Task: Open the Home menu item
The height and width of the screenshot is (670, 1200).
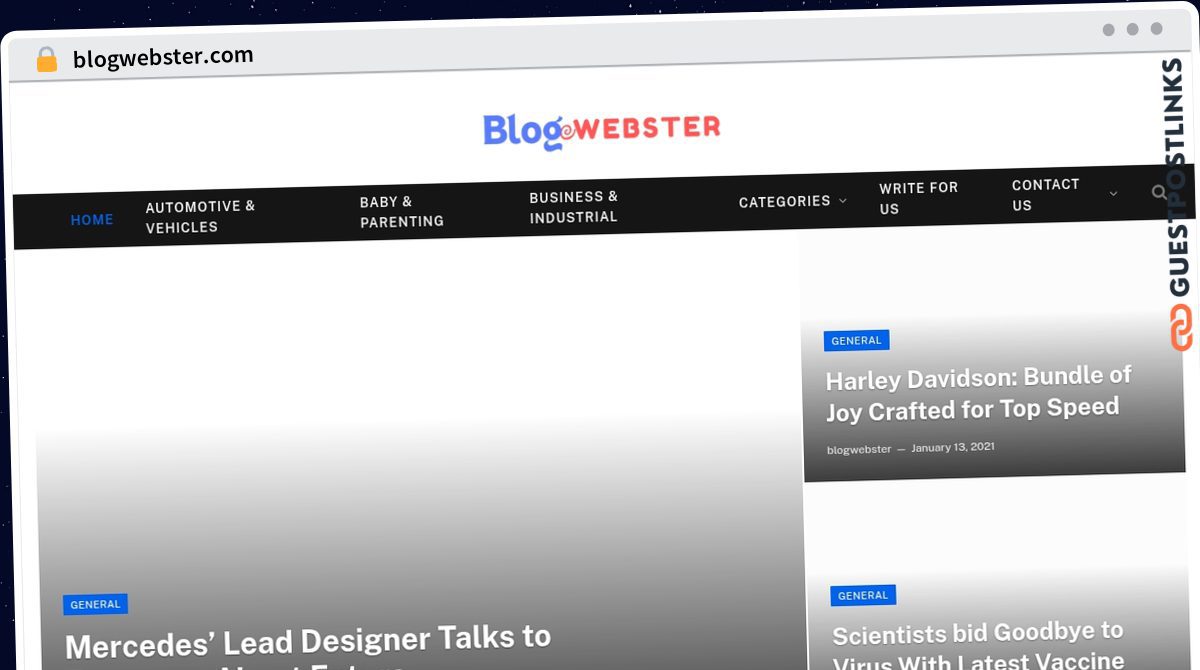Action: 92,220
